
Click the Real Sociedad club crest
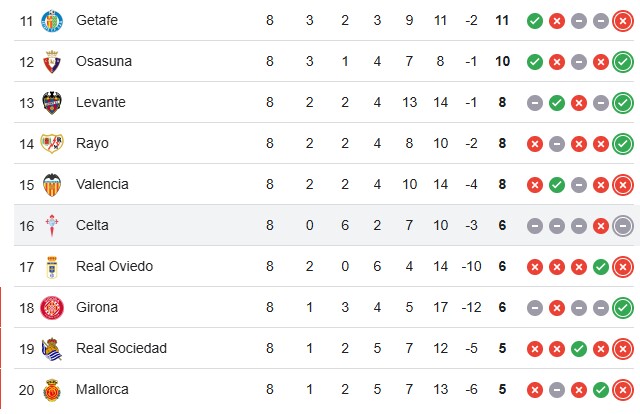pyautogui.click(x=52, y=348)
